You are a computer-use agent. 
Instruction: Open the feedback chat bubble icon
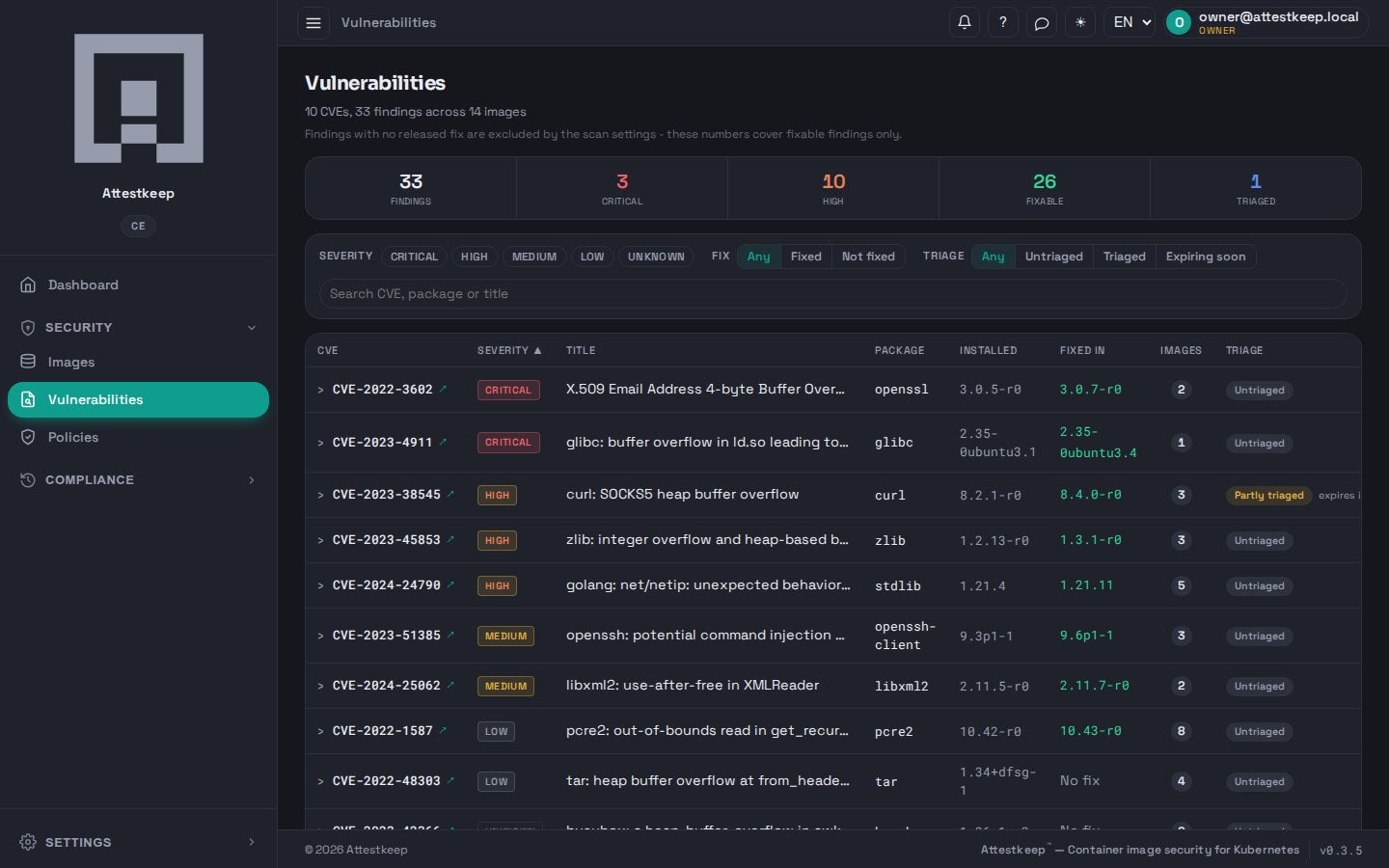(x=1041, y=22)
